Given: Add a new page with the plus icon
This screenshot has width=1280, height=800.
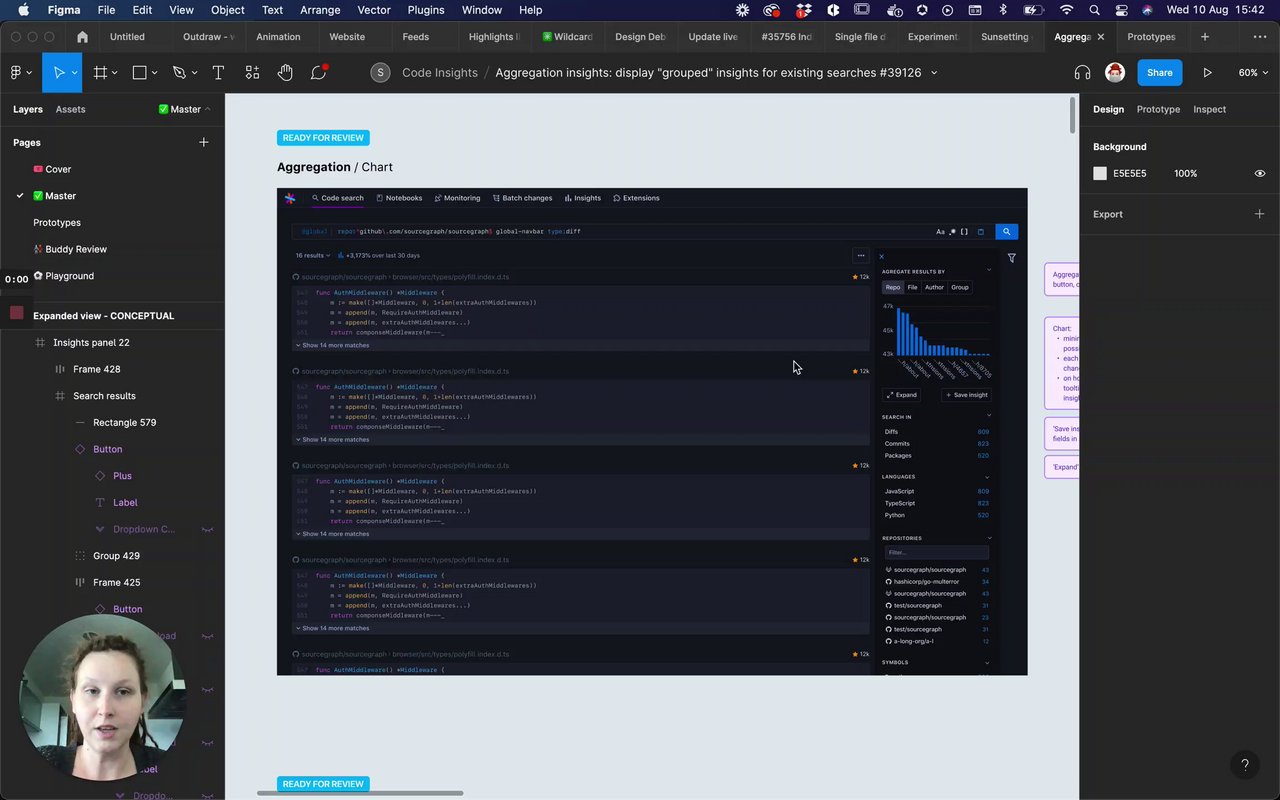Looking at the screenshot, I should tap(204, 143).
